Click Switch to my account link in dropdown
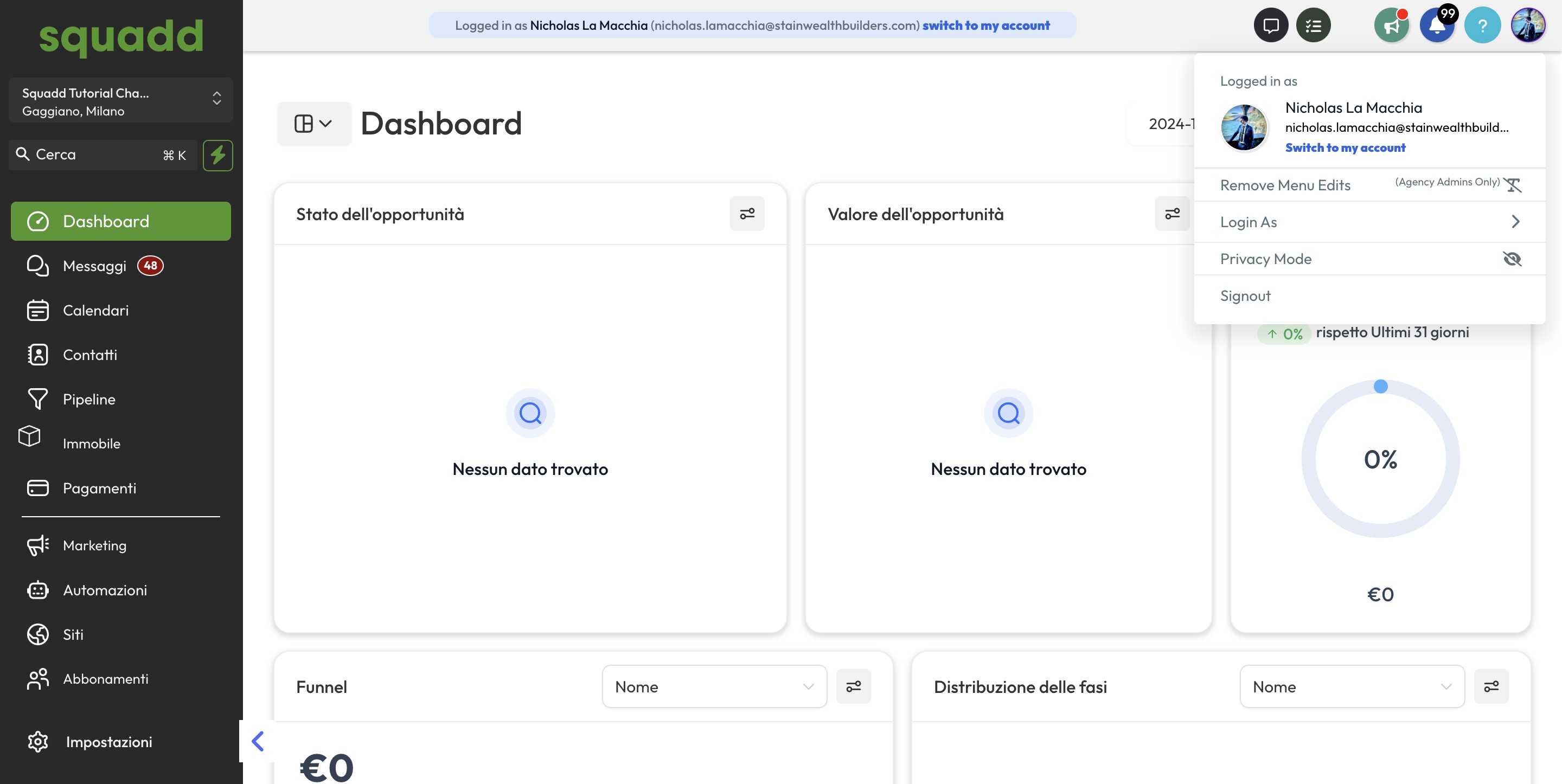Image resolution: width=1562 pixels, height=784 pixels. (x=1345, y=148)
